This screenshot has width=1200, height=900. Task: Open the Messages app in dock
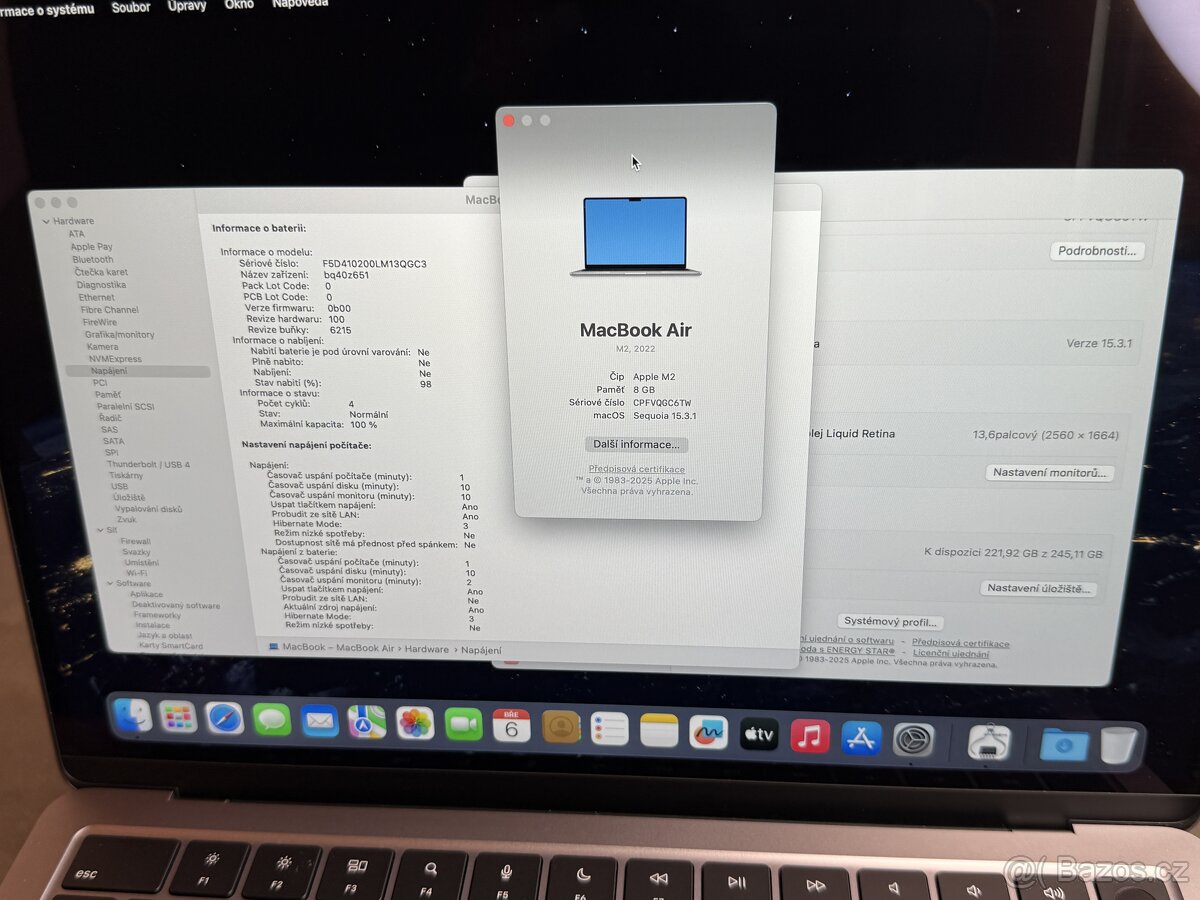coord(272,719)
